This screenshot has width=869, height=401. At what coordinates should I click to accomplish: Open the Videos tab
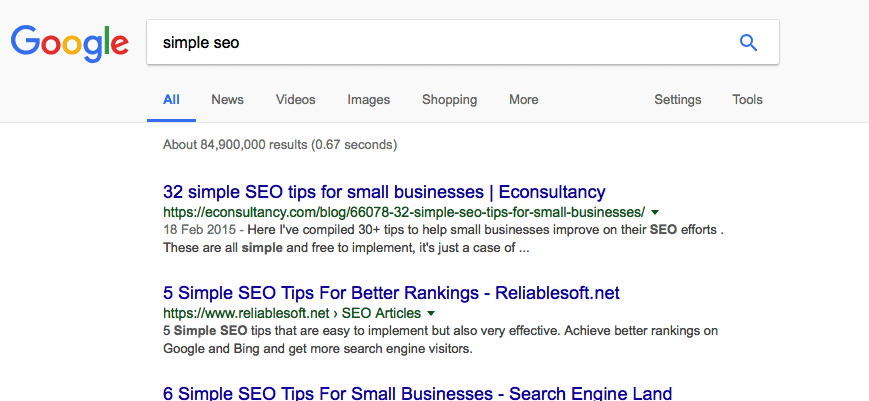(x=295, y=100)
